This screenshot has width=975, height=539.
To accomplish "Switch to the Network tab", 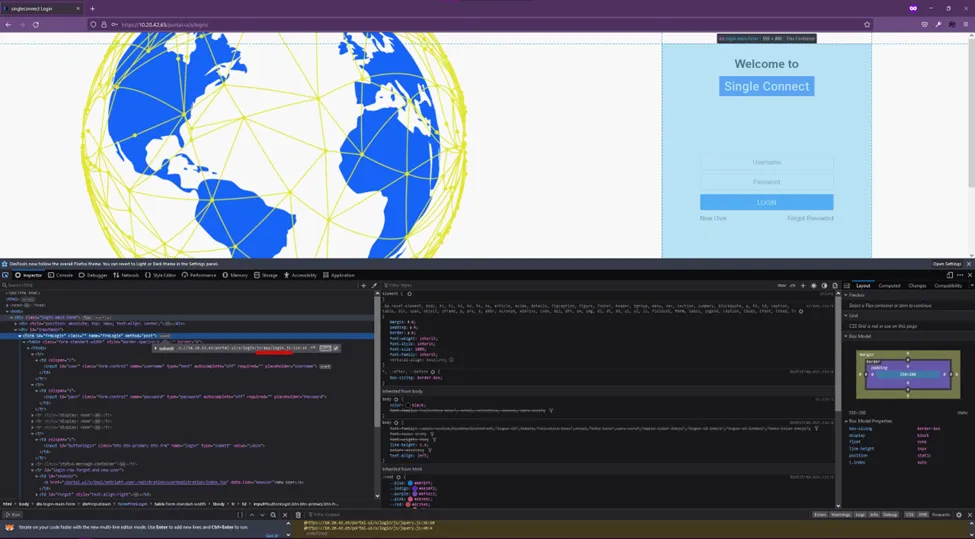I will coord(126,275).
